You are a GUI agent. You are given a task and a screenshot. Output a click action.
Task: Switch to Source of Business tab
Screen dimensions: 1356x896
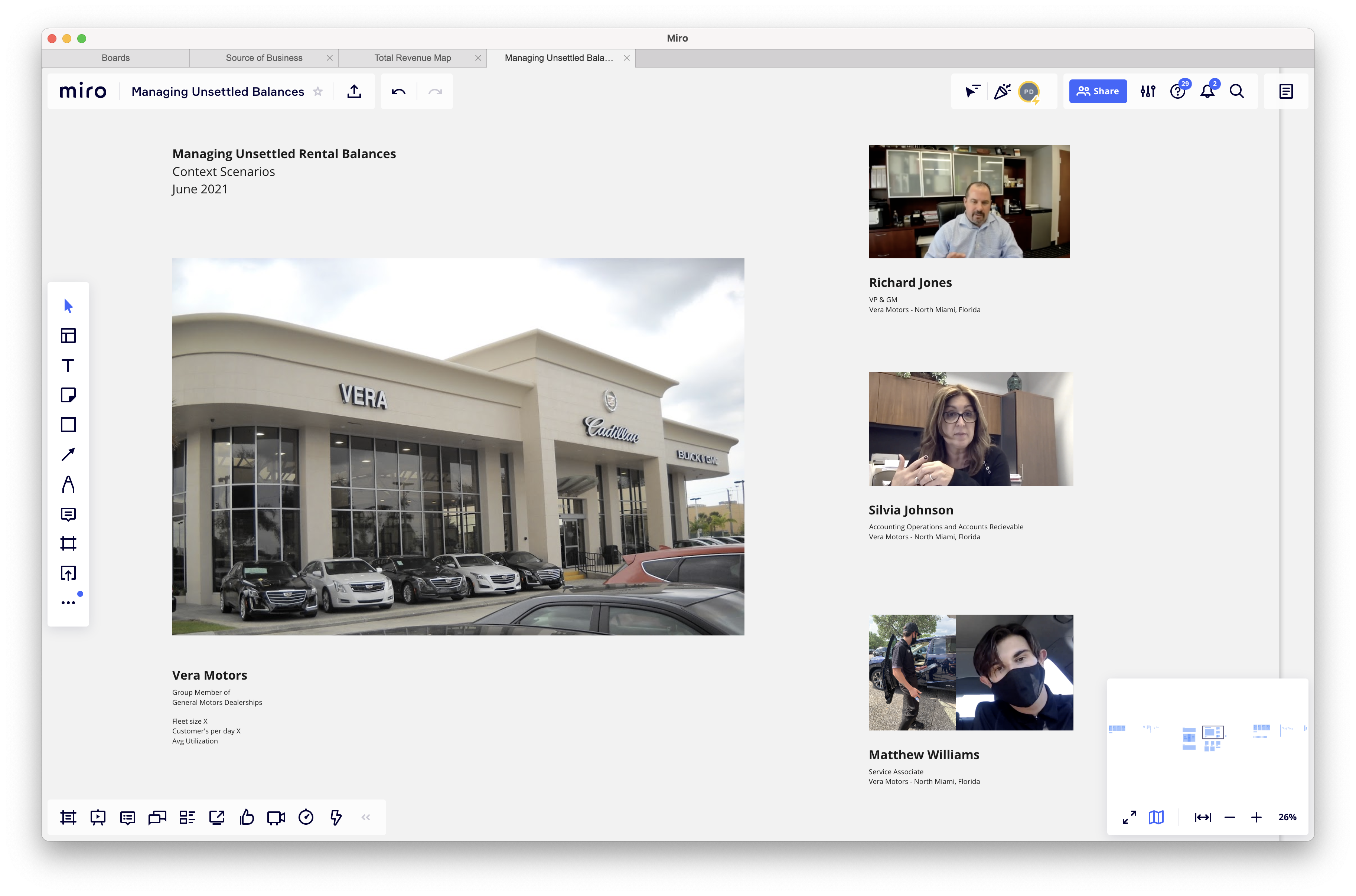pos(264,58)
